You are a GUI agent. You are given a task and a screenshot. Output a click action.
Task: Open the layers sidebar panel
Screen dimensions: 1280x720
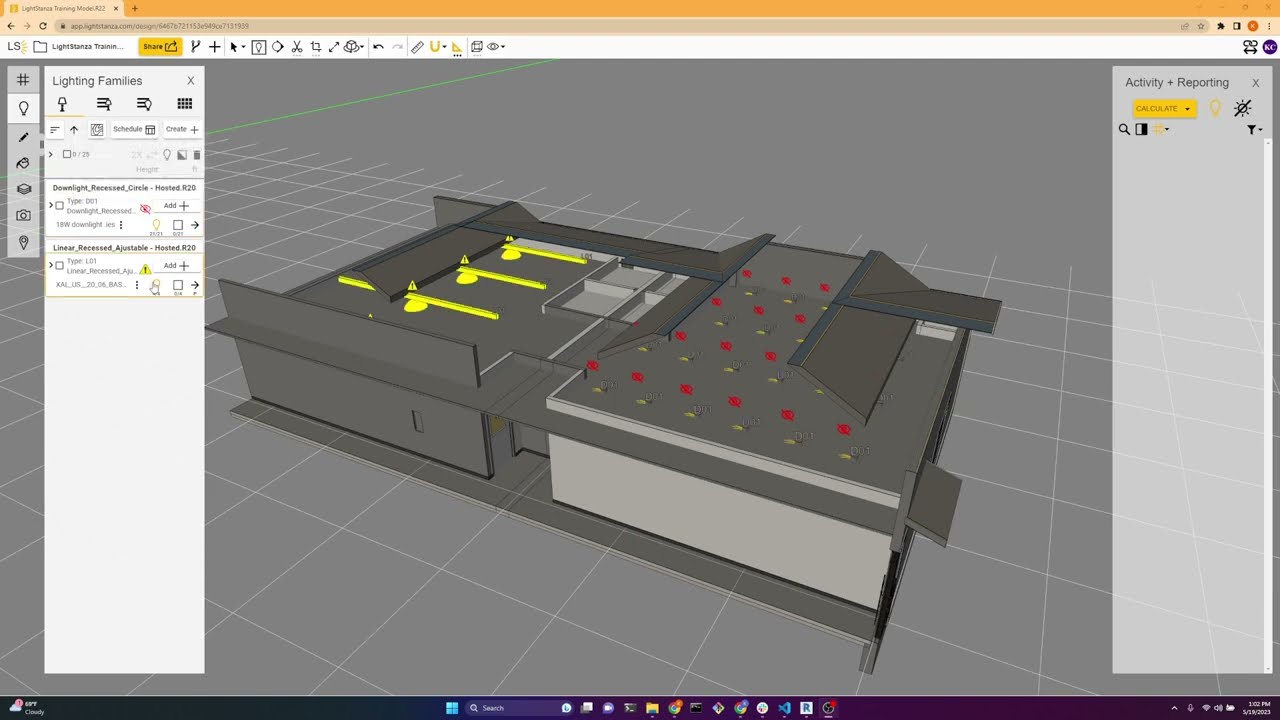[x=23, y=189]
